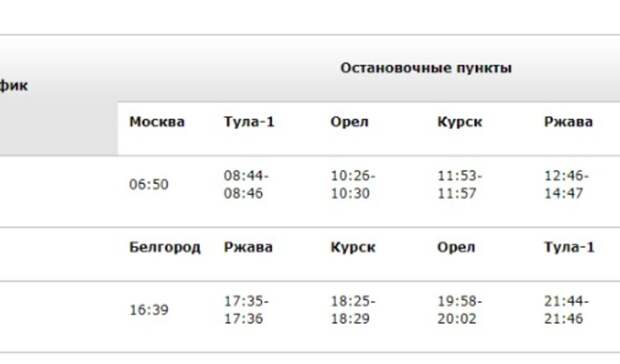Screen dimensions: 620x364
Task: Click the Moscow departure time 06:50
Action: (149, 185)
